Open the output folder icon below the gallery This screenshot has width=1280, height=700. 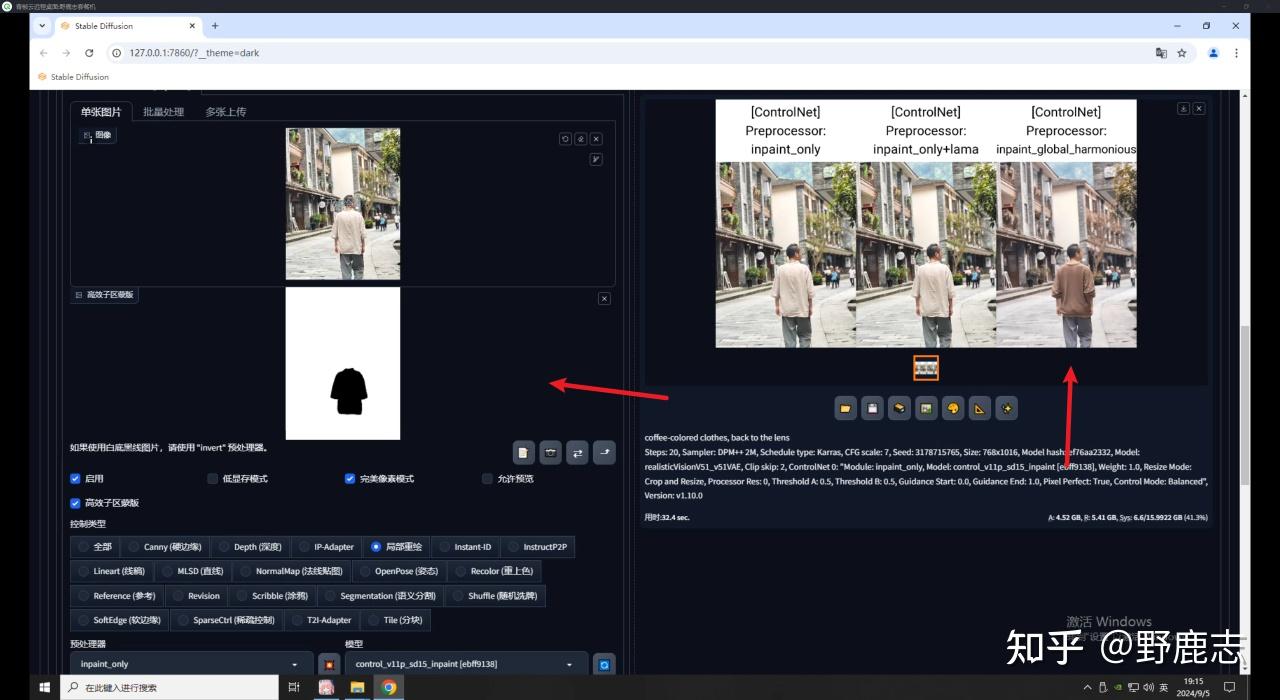click(846, 408)
